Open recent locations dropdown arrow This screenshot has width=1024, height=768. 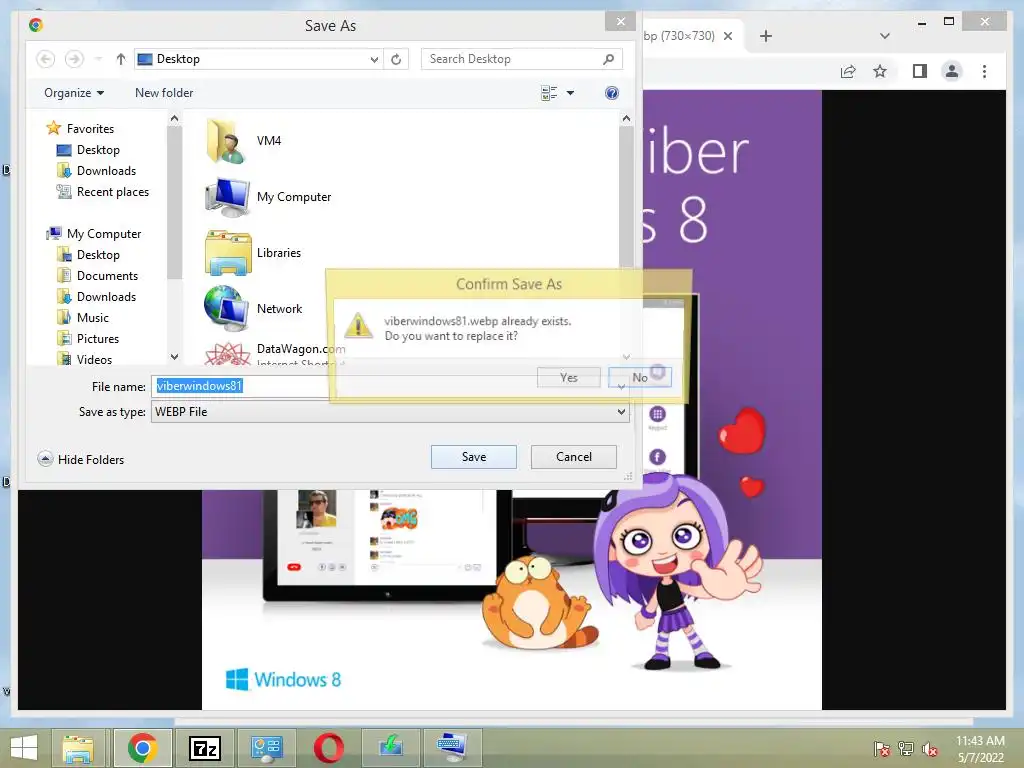pyautogui.click(x=98, y=59)
